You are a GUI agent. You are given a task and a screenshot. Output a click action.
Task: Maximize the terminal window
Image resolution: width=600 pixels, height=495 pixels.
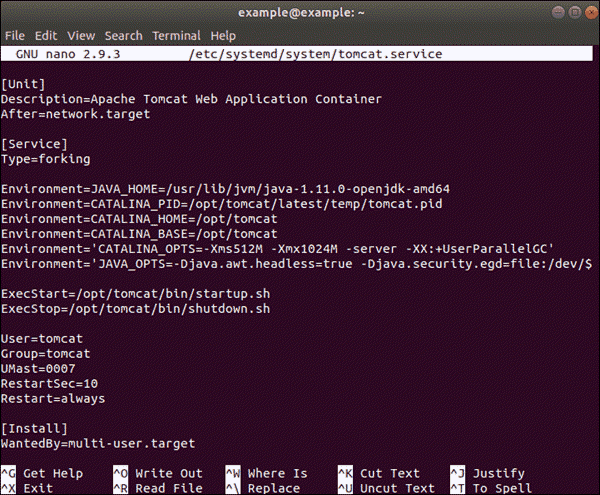575,13
